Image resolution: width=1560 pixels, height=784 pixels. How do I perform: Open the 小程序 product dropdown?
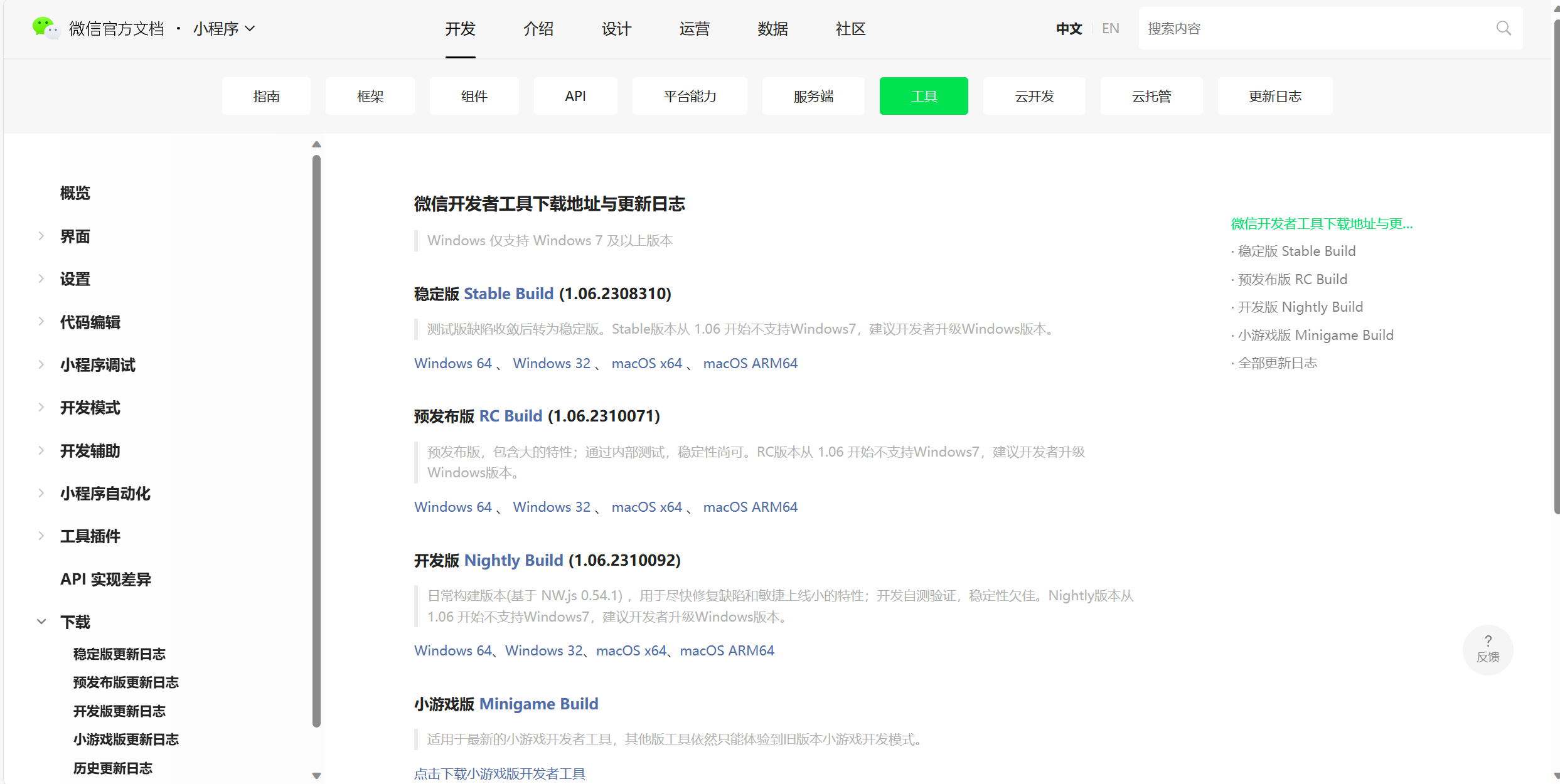[224, 29]
